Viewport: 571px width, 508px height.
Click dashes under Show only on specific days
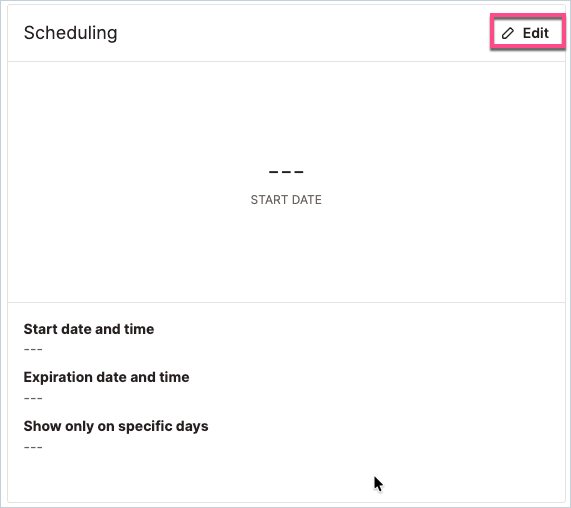(x=33, y=447)
